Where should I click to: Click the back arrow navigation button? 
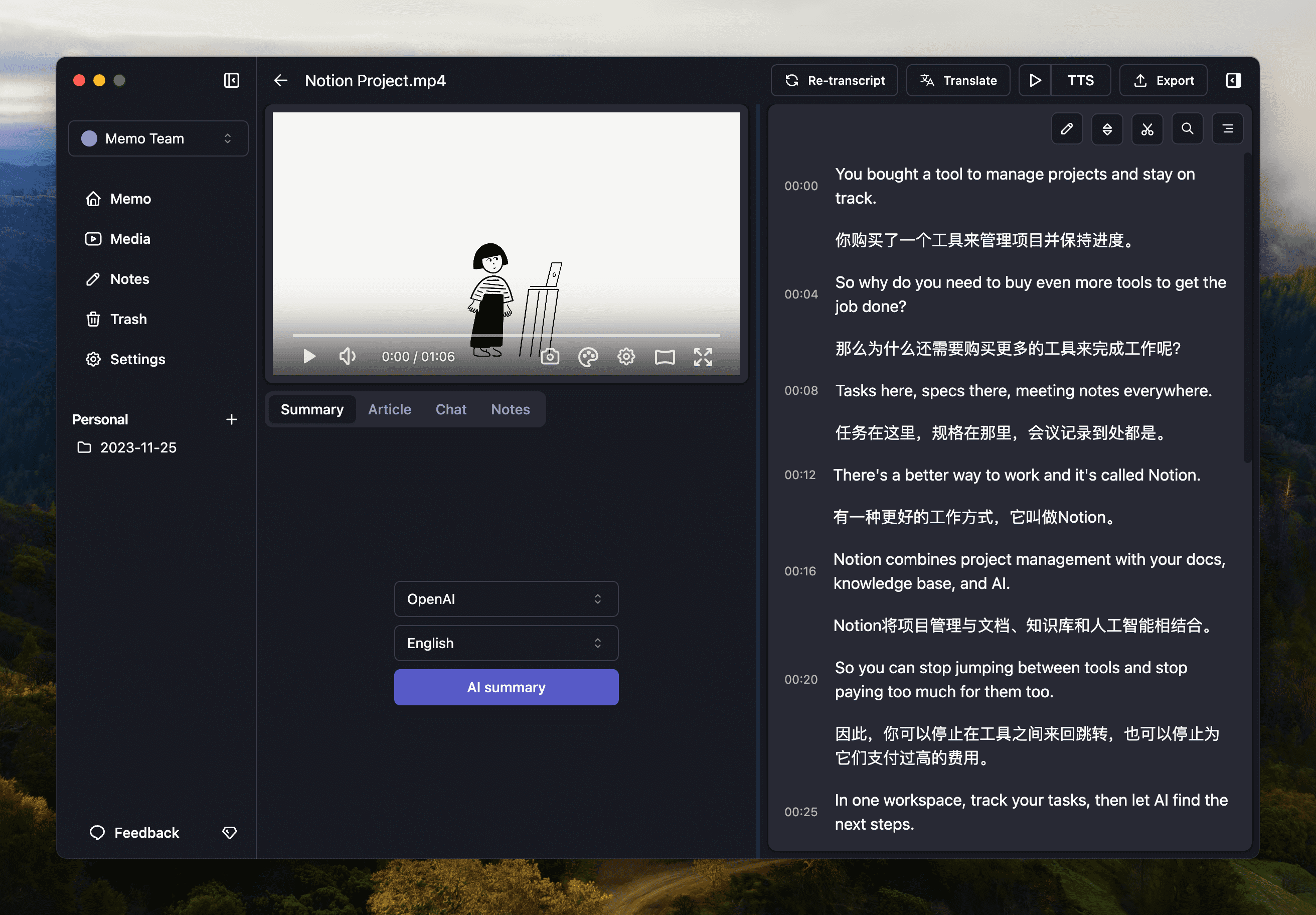pyautogui.click(x=283, y=81)
